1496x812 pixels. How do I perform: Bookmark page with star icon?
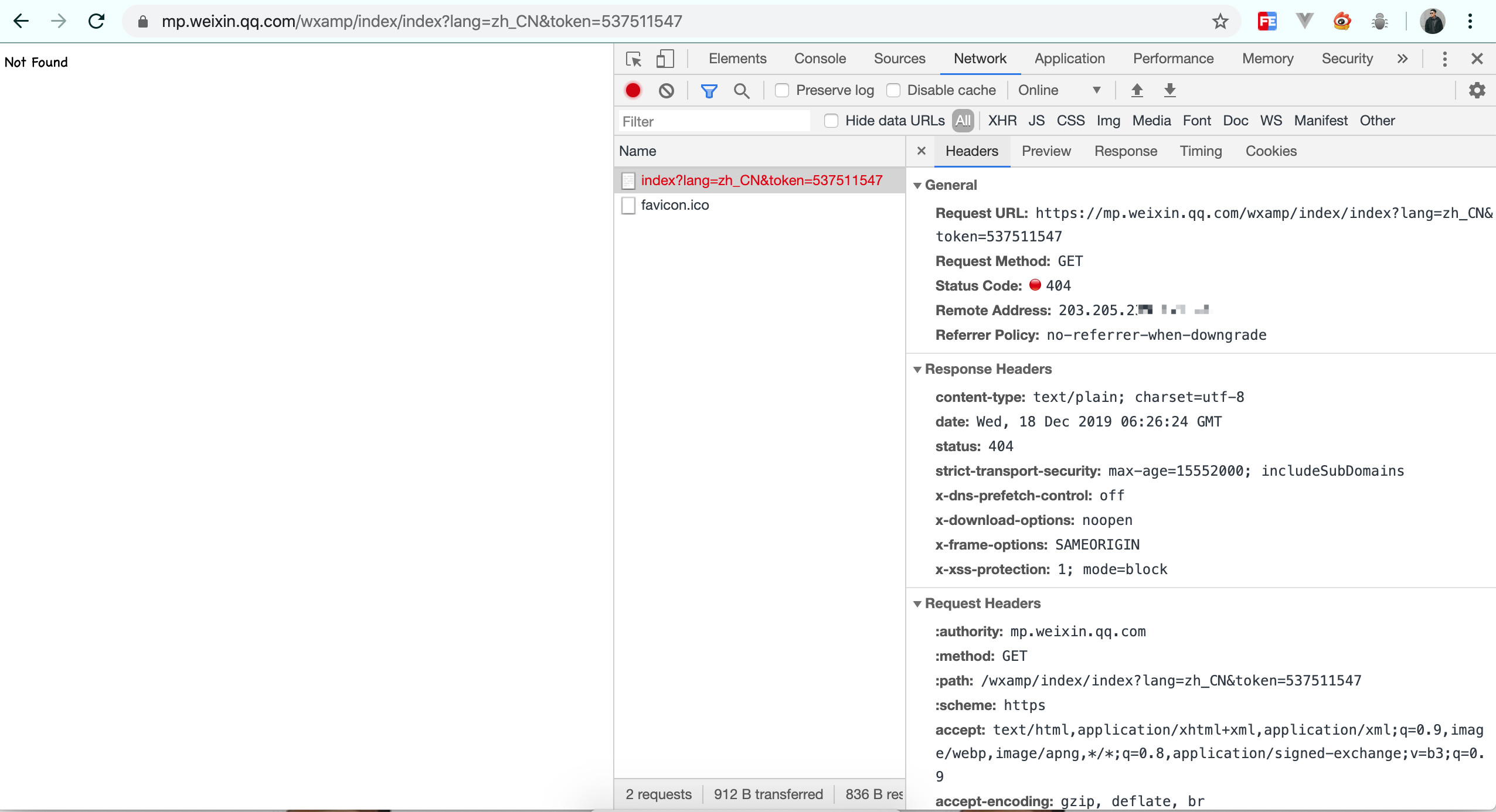(1220, 22)
